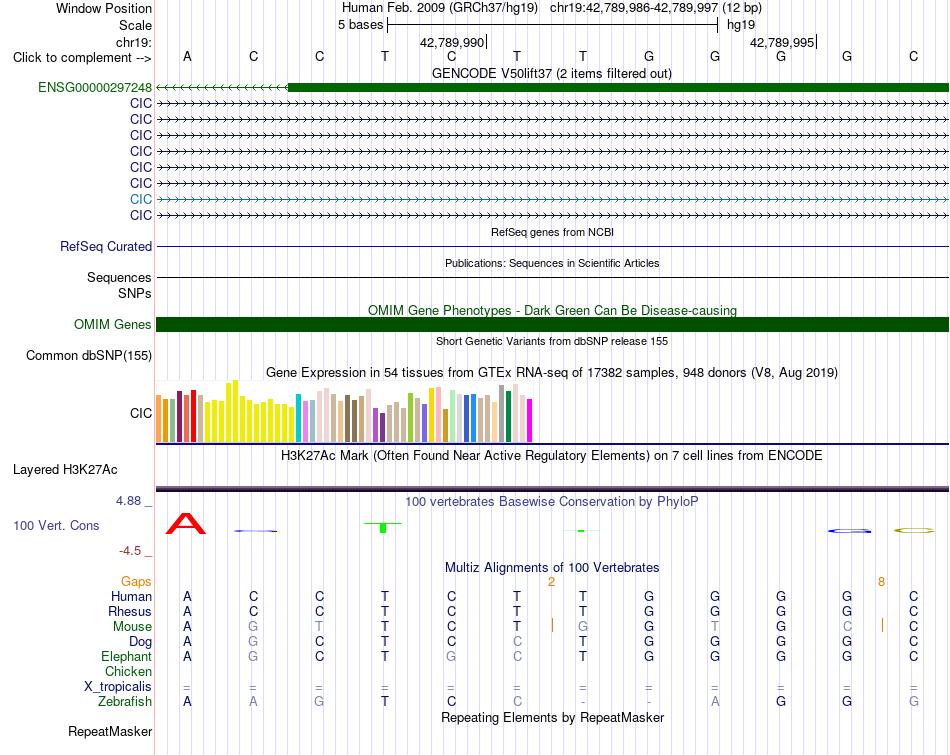Click the Human species label
The image size is (950, 755).
(x=131, y=597)
